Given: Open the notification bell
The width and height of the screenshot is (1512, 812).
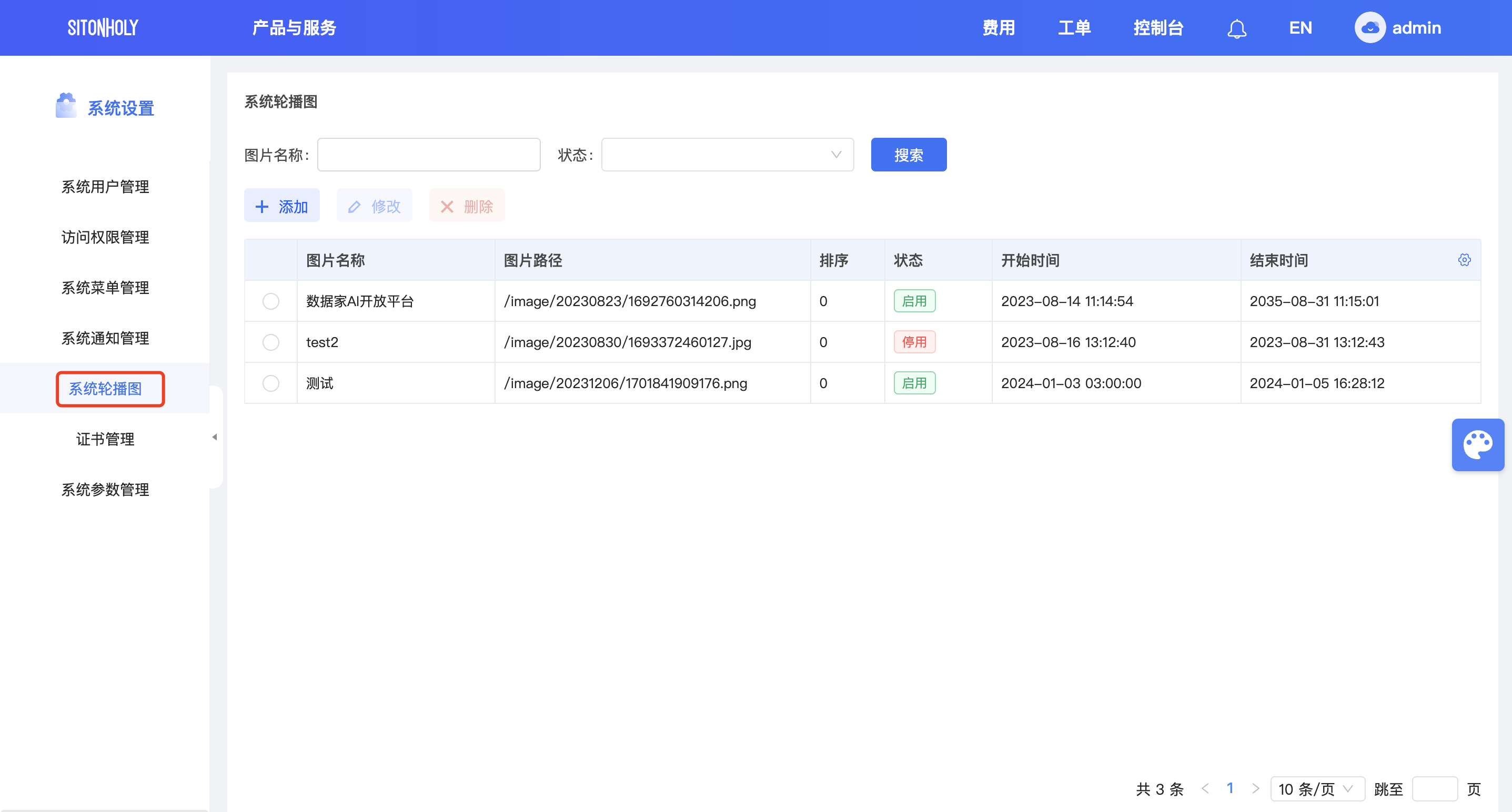Looking at the screenshot, I should tap(1236, 28).
